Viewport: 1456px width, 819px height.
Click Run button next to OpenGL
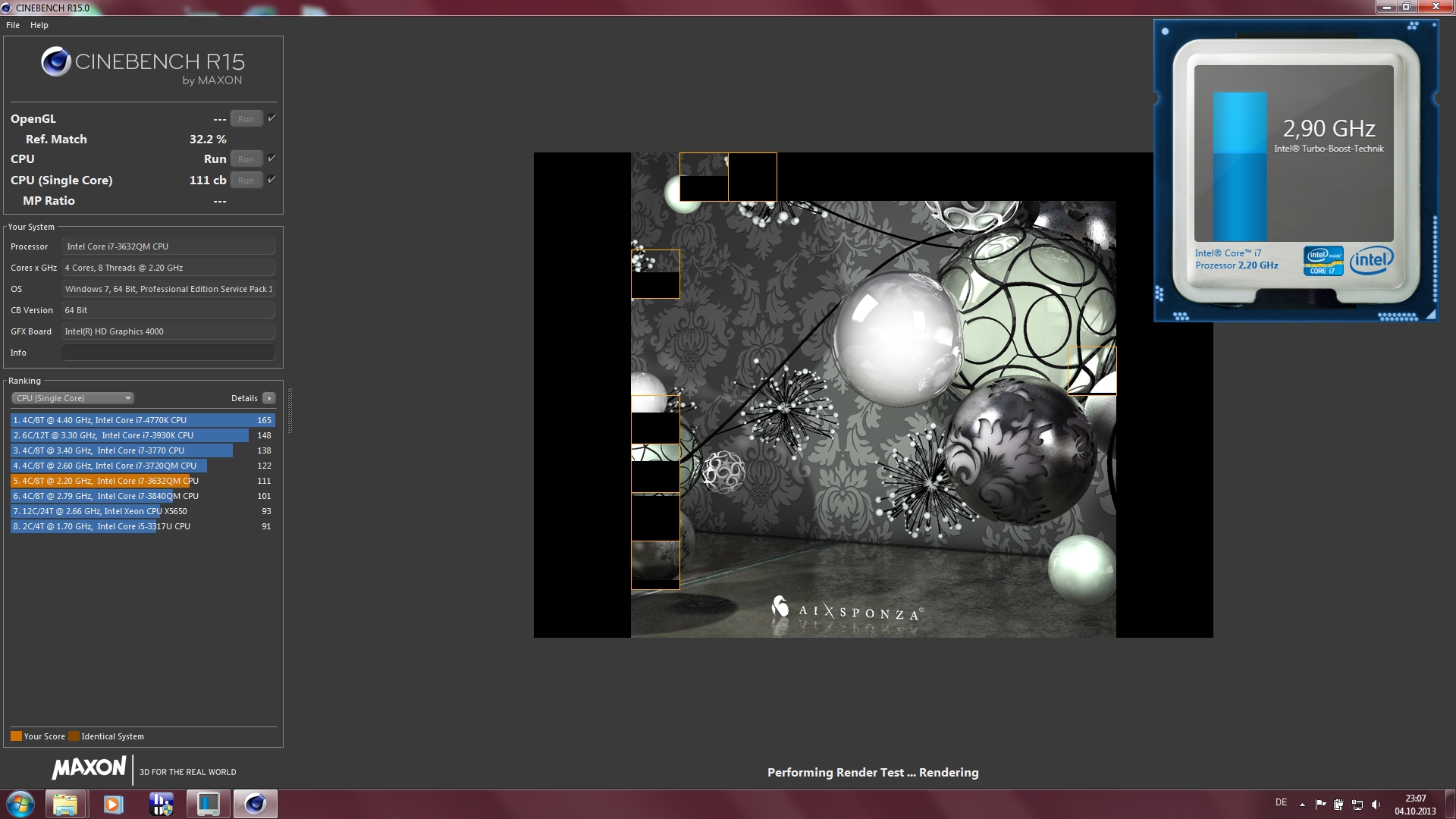pos(246,119)
